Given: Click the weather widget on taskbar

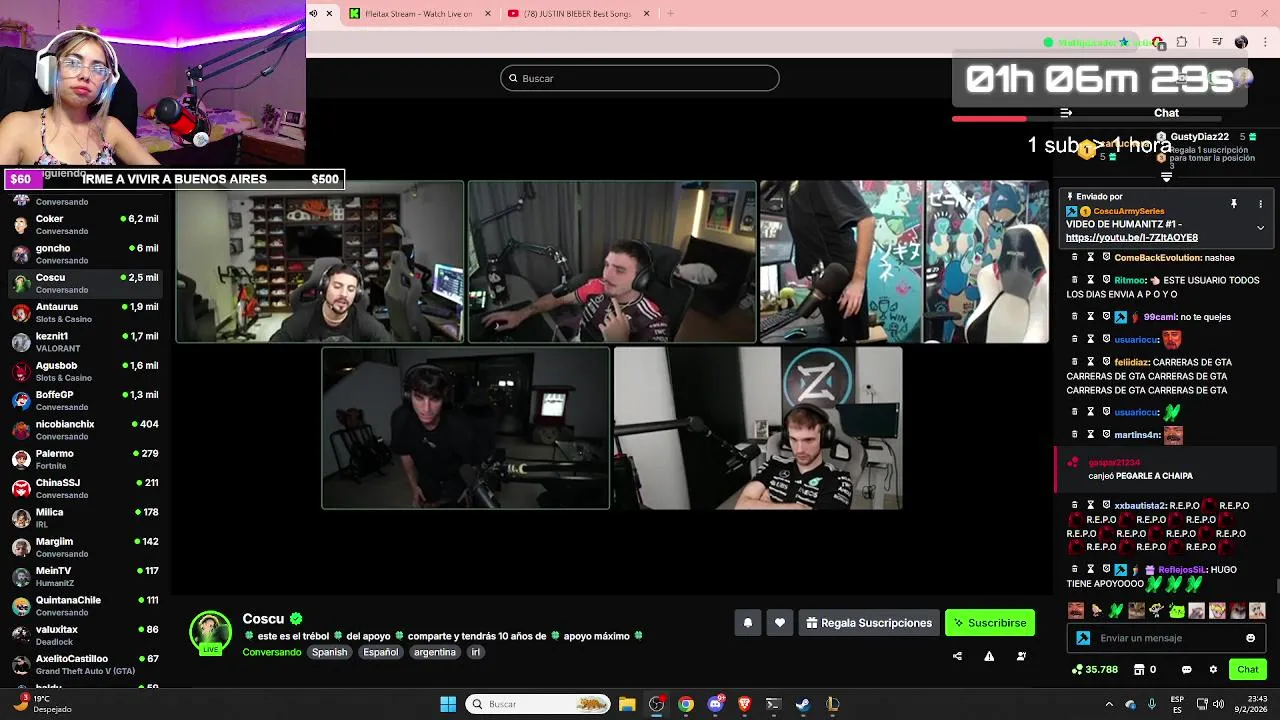Looking at the screenshot, I should [x=40, y=704].
